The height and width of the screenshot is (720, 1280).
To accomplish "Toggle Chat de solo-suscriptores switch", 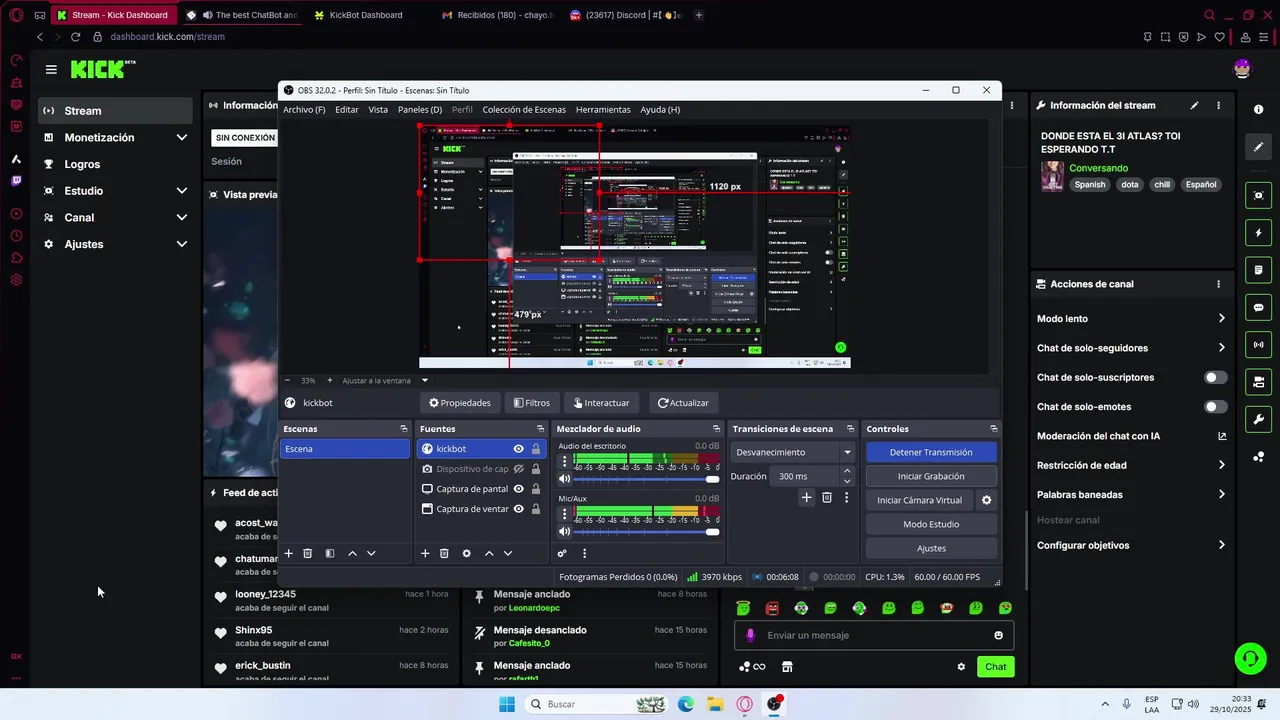I will [x=1215, y=377].
